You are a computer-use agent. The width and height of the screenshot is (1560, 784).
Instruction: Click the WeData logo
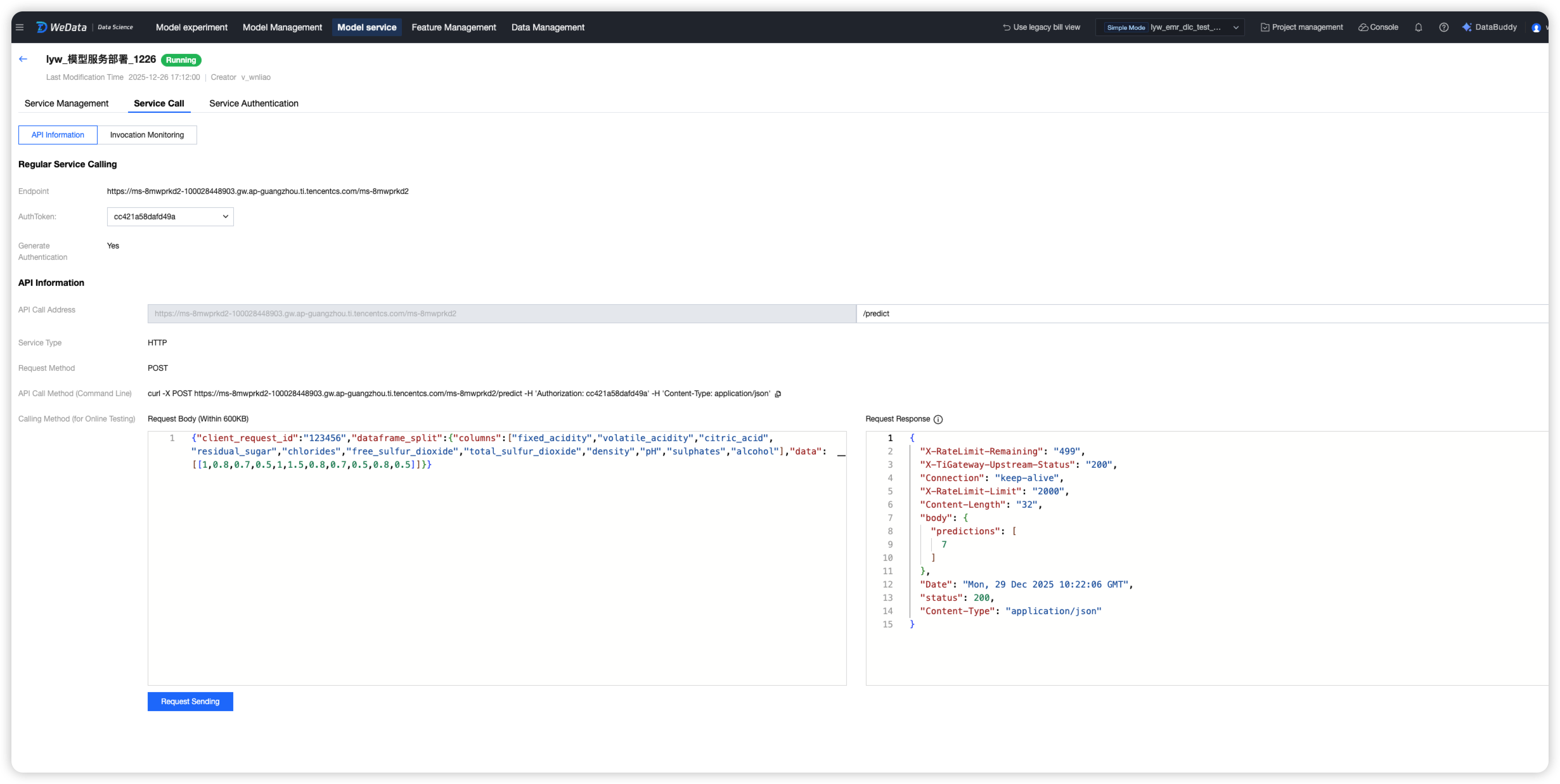pos(61,27)
